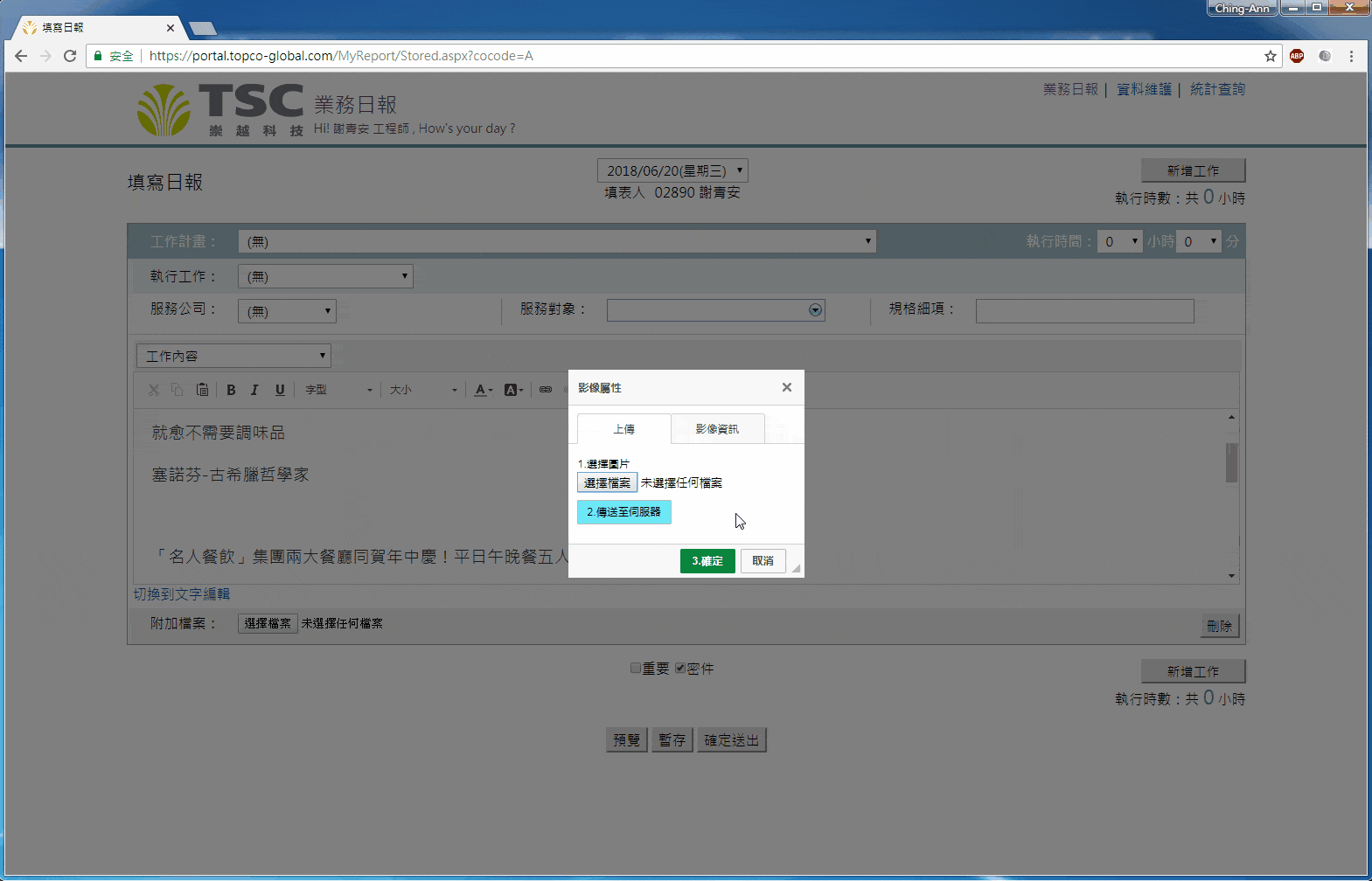Click the 2.傳送至伺服器 button
This screenshot has width=1372, height=881.
(624, 512)
